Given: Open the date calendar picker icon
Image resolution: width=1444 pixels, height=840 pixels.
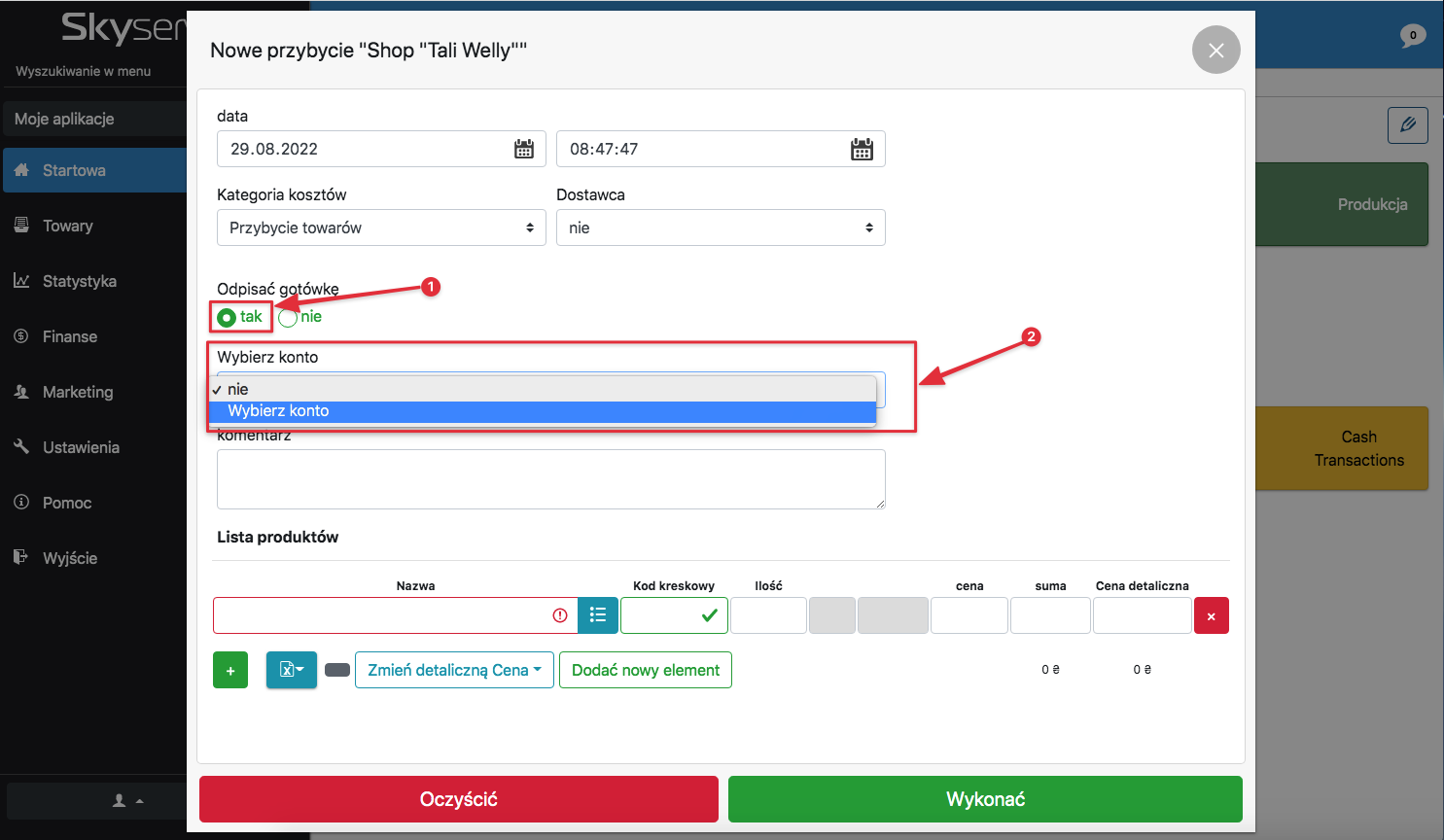Looking at the screenshot, I should 524,149.
